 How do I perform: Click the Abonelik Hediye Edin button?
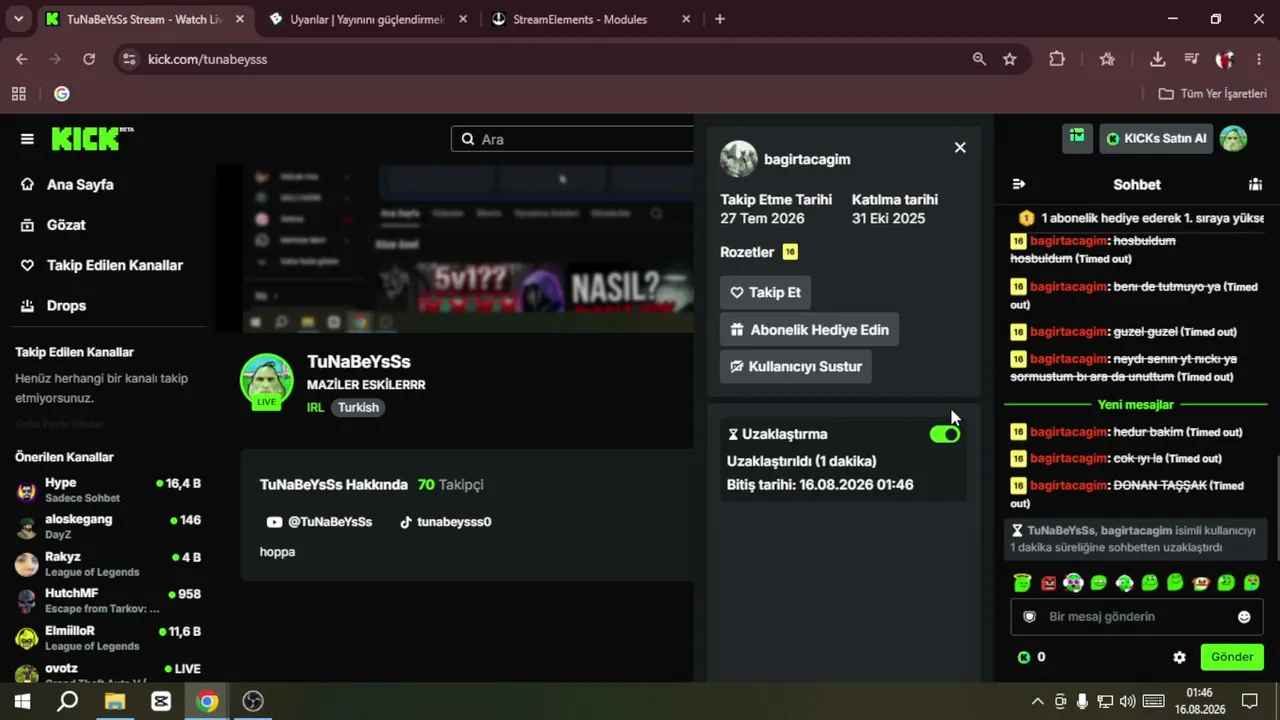coord(809,330)
